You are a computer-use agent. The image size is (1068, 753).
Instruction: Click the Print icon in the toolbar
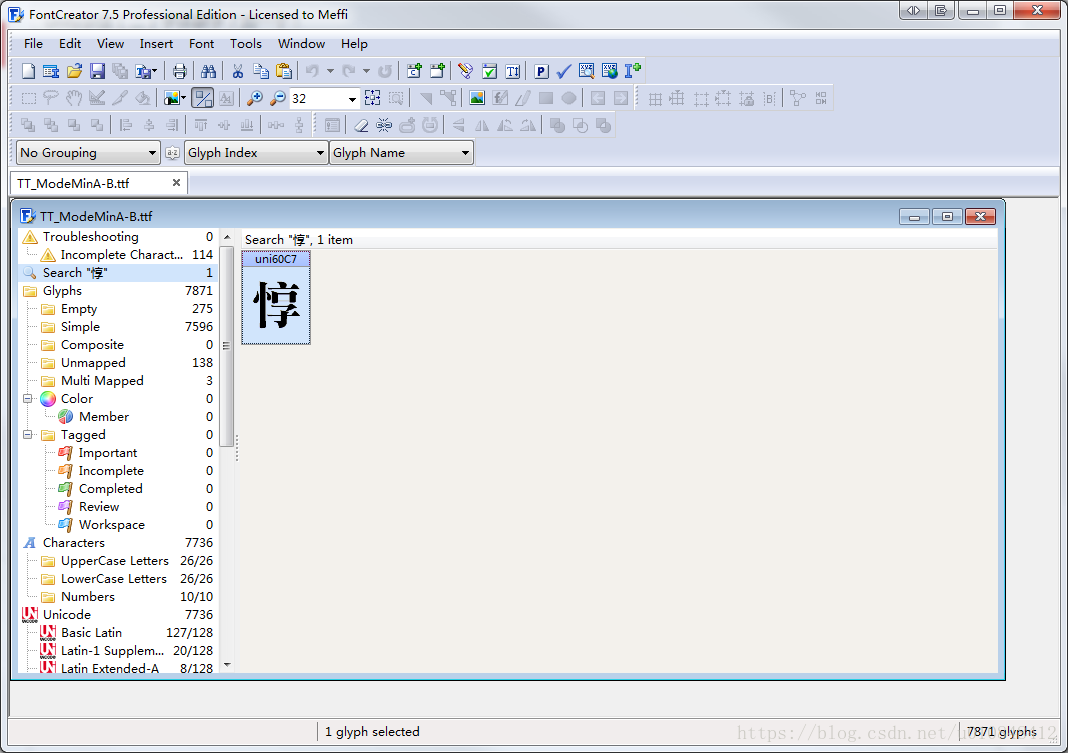[x=179, y=71]
